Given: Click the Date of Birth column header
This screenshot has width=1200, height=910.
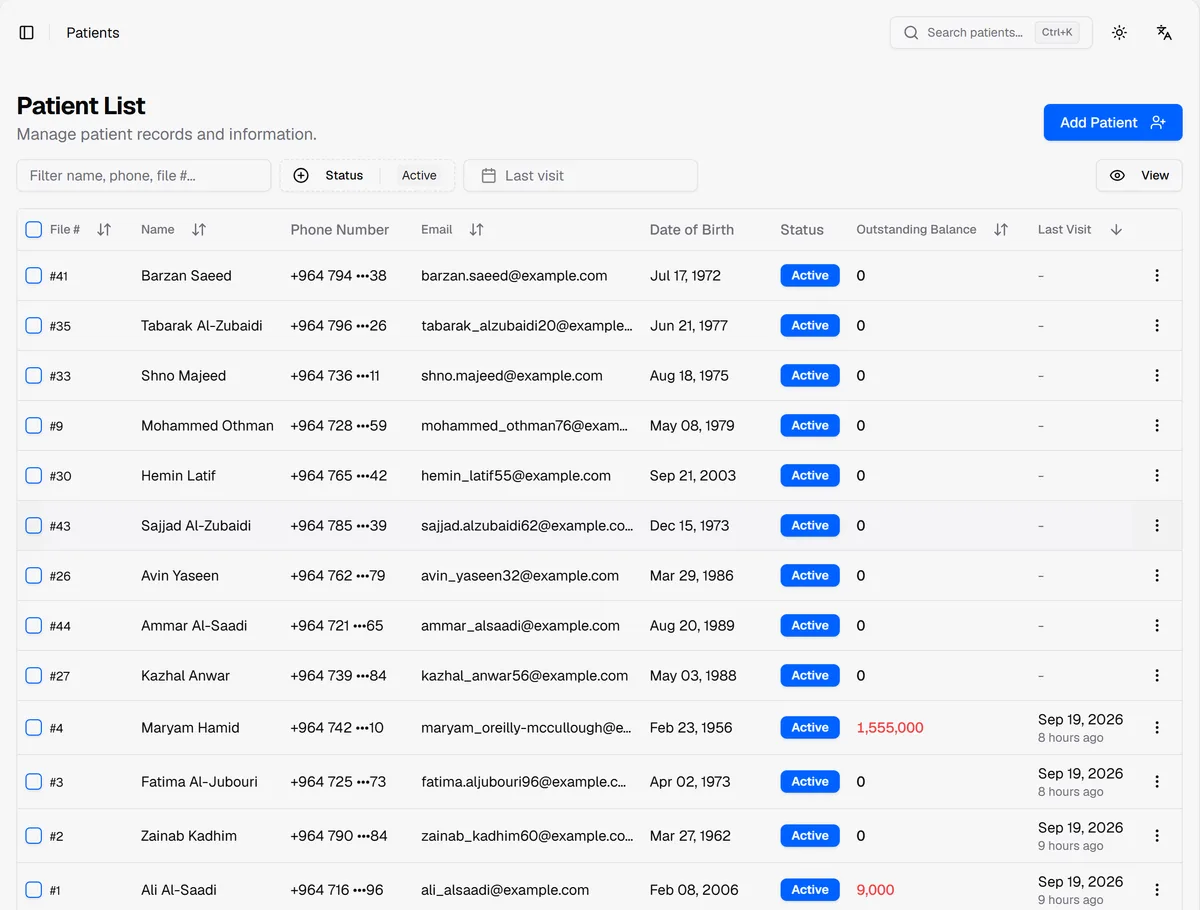Looking at the screenshot, I should pos(692,230).
